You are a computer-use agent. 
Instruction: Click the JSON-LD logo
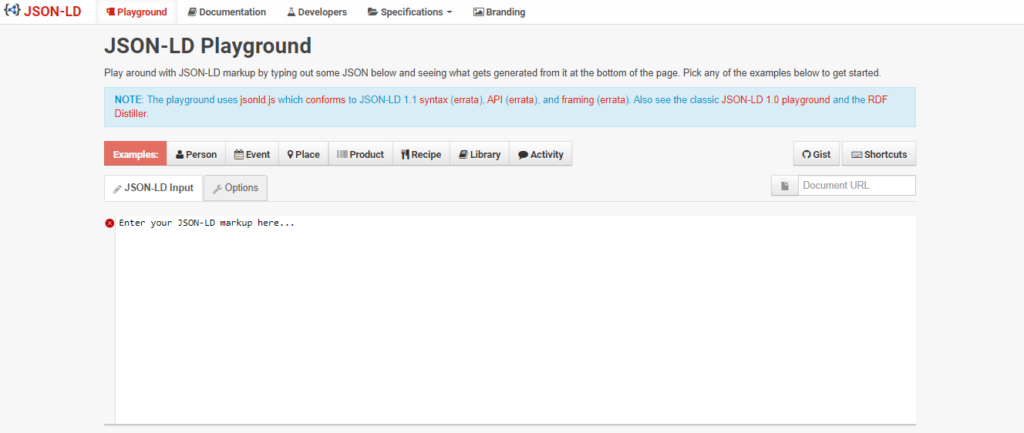click(43, 11)
